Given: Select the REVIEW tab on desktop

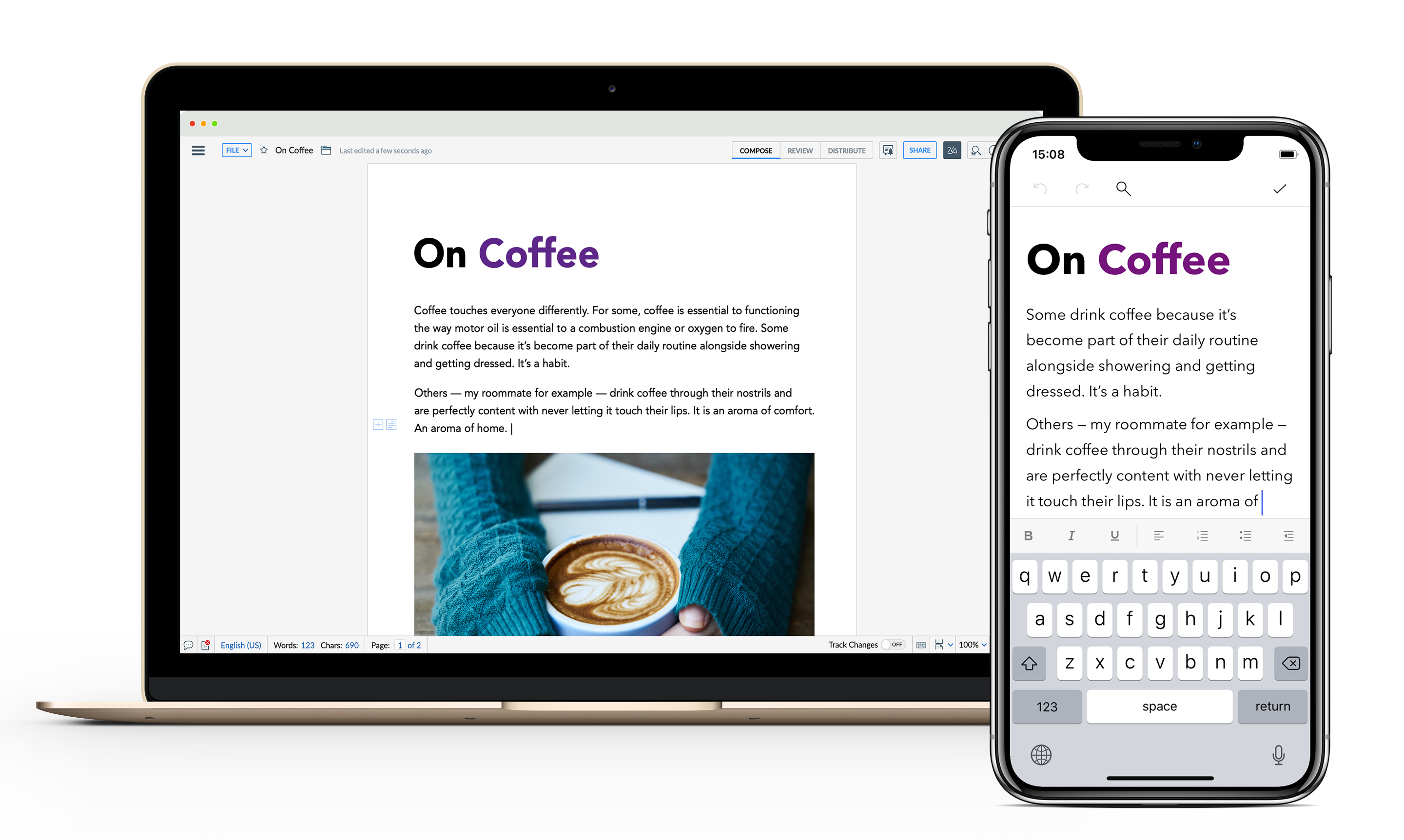Looking at the screenshot, I should [x=799, y=150].
